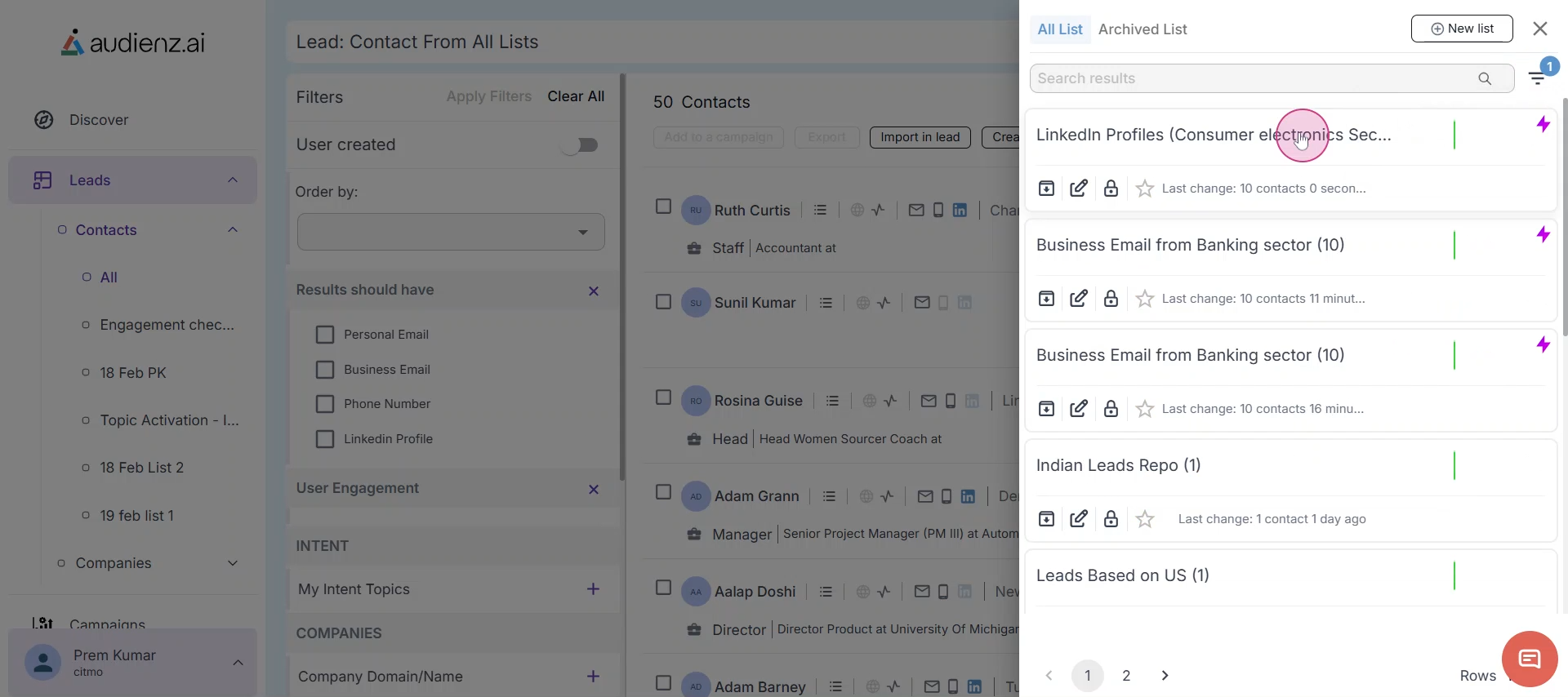Expand the My Intent Topics filter
The height and width of the screenshot is (697, 1568).
(593, 589)
